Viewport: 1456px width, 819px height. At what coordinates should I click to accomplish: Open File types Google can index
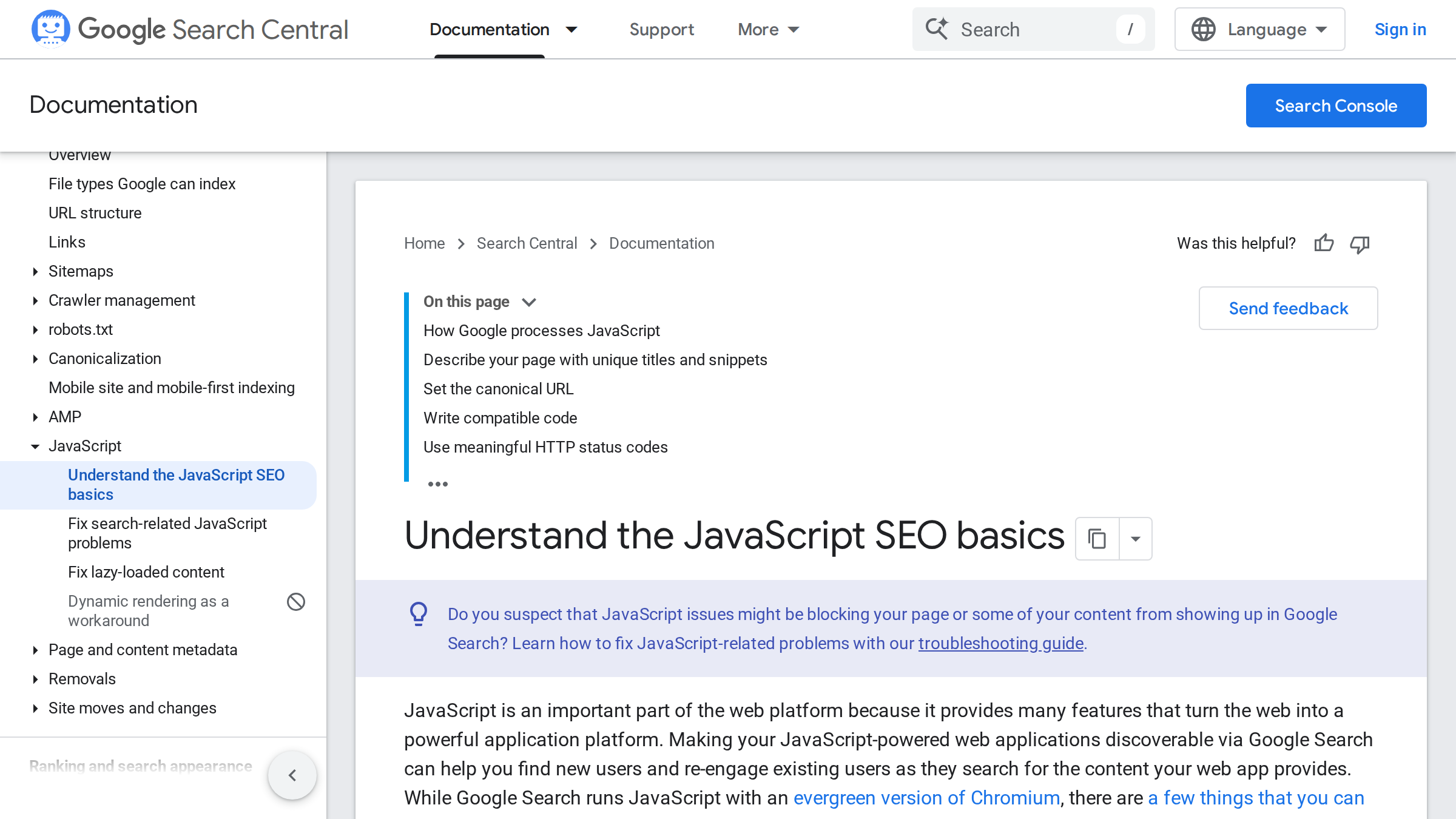point(142,184)
